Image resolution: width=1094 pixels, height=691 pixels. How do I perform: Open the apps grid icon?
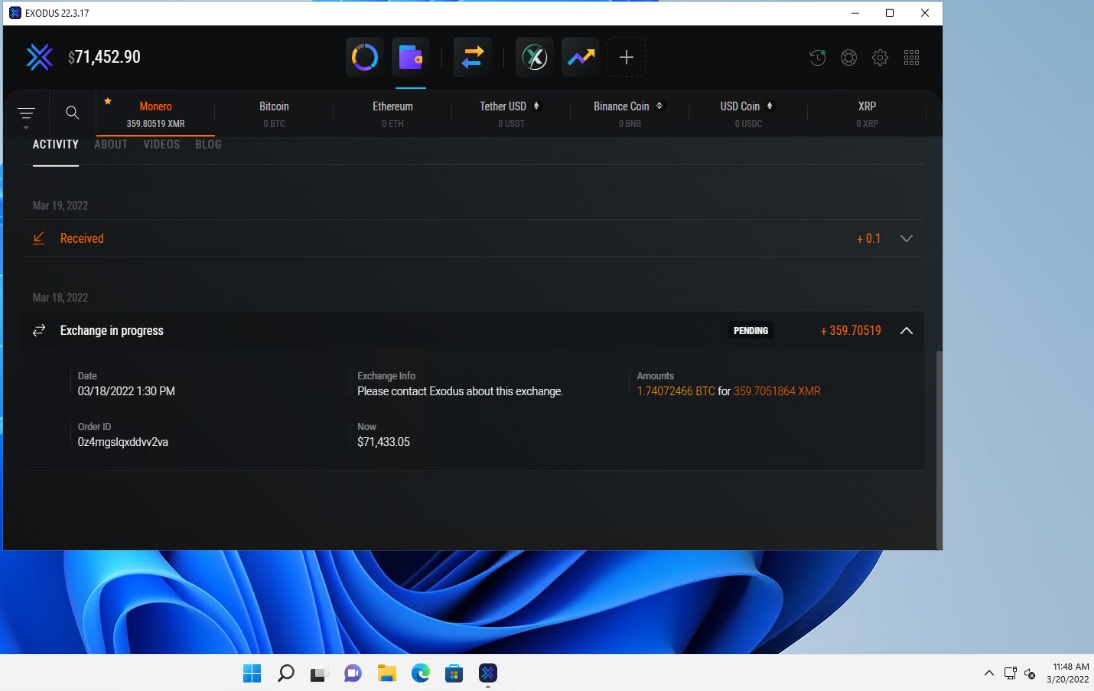point(911,57)
